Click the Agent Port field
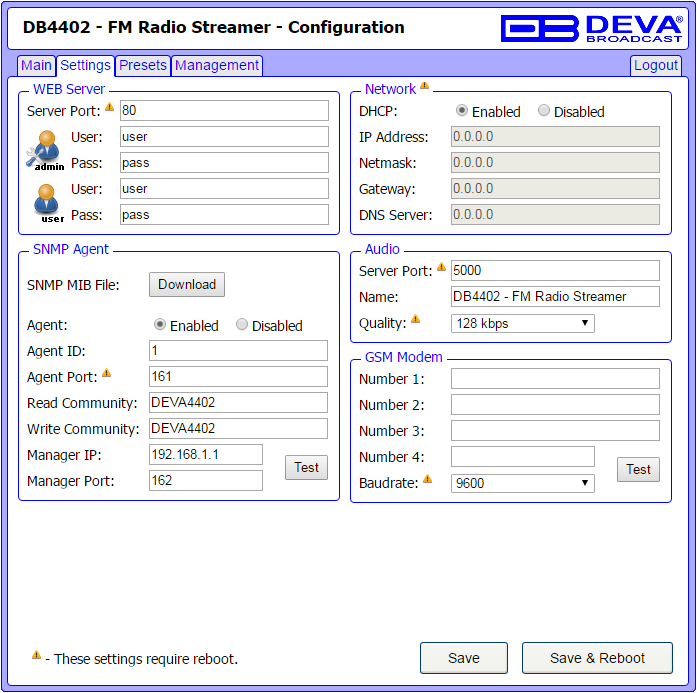Viewport: 697px width, 693px height. [x=238, y=377]
